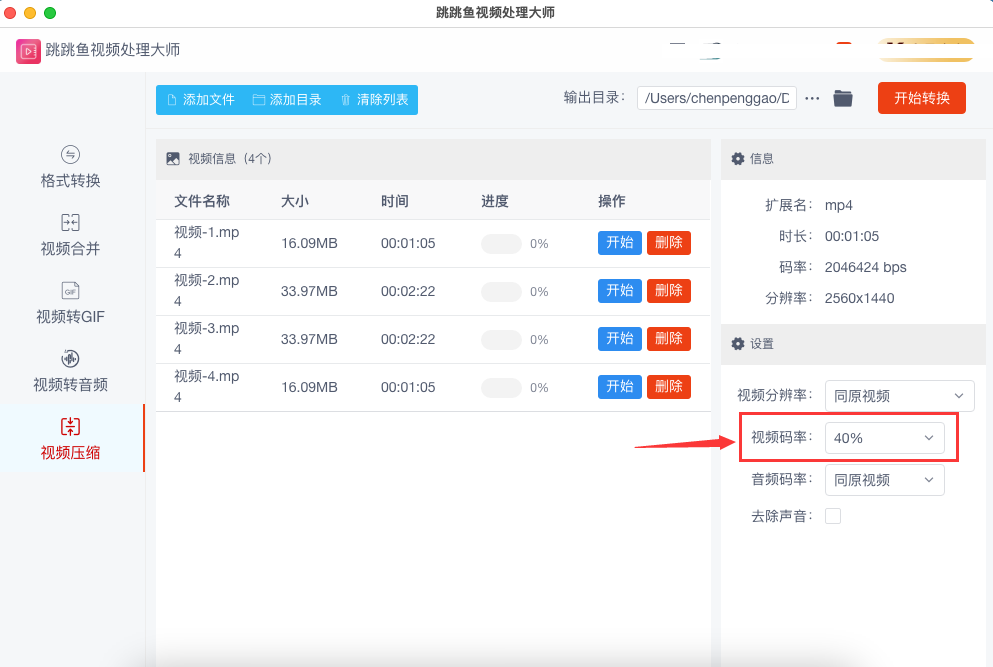993x667 pixels.
Task: Switch to 视频压缩 label in sidebar
Action: tap(70, 453)
